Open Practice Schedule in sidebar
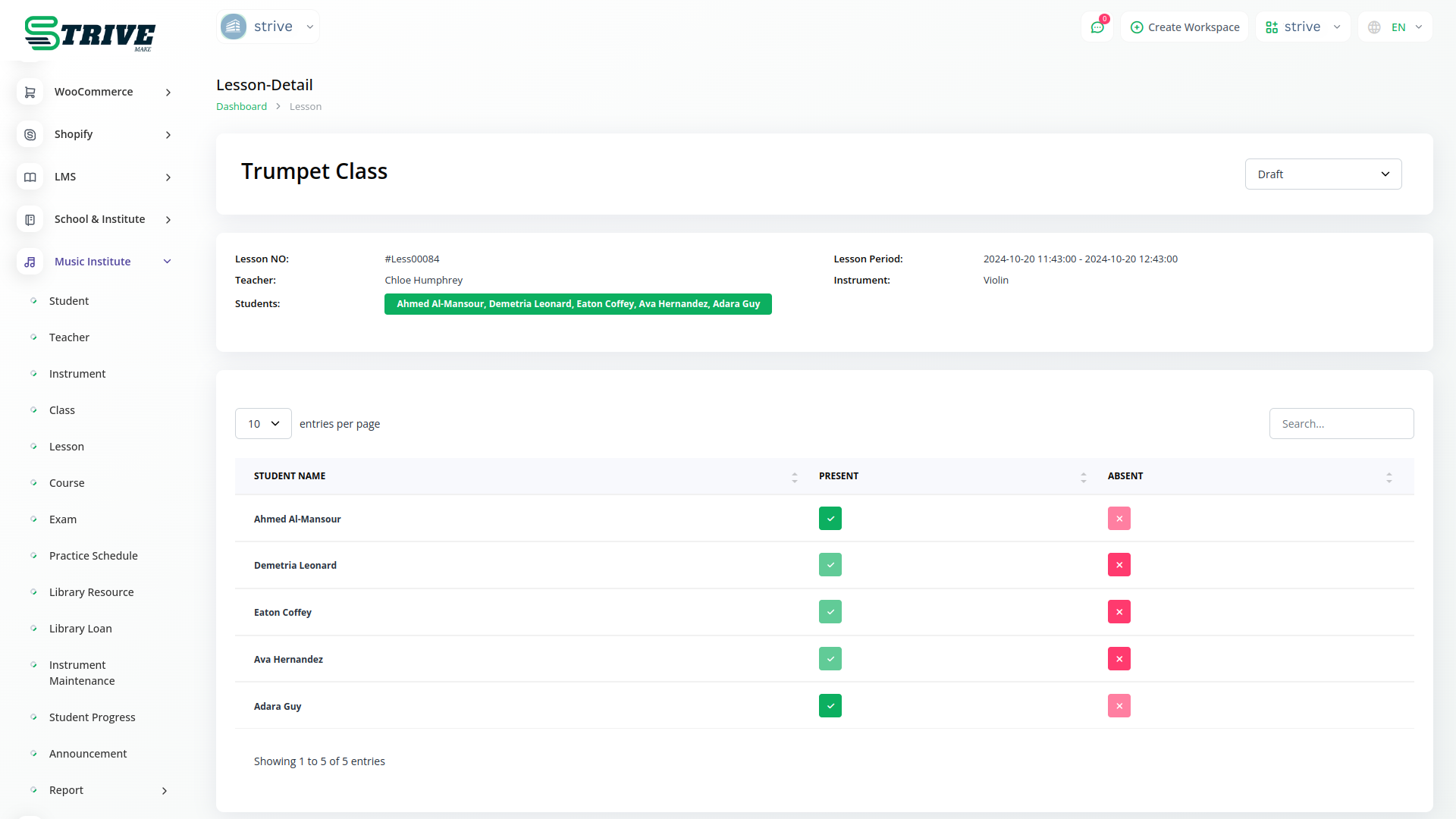 [93, 556]
